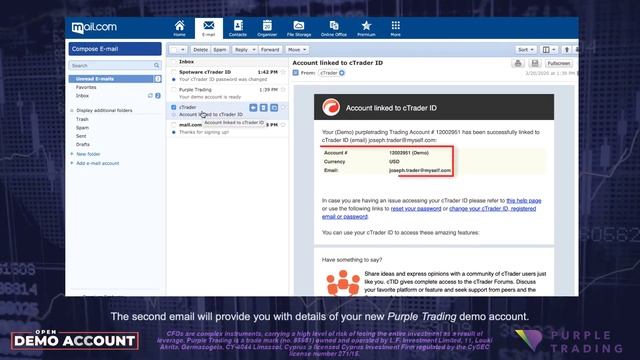Open the Contacts section
640x360 pixels.
pos(238,28)
